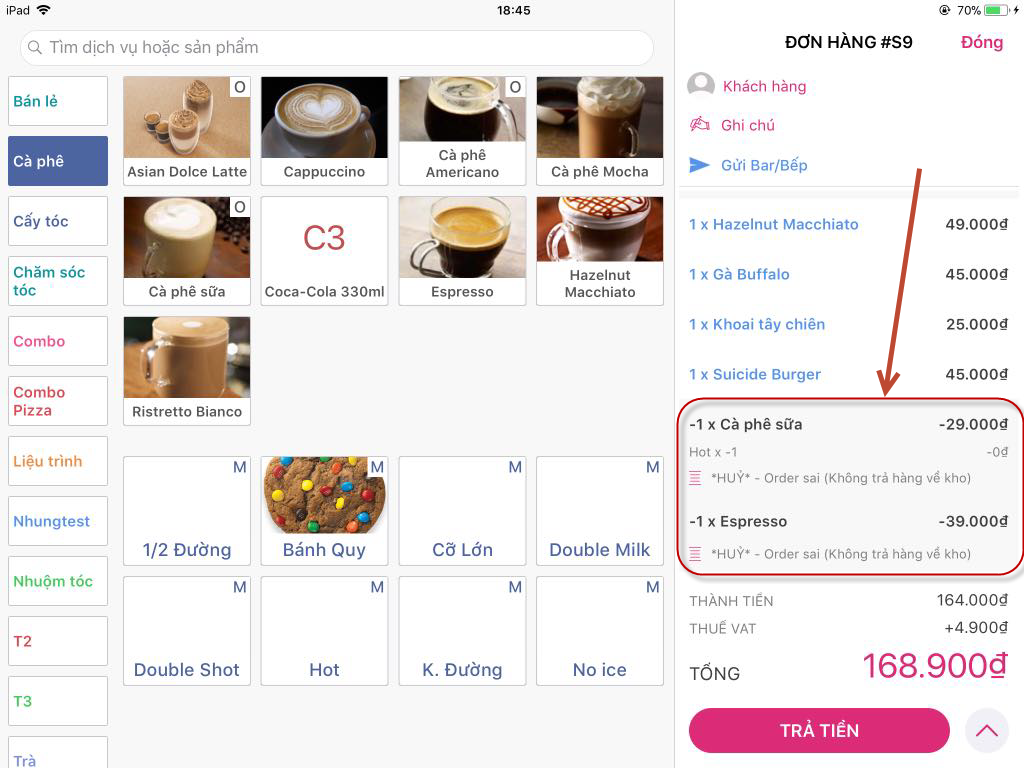Click the Gửi Bar/Bếp send arrow icon
Viewport: 1024px width, 768px height.
pyautogui.click(x=699, y=165)
